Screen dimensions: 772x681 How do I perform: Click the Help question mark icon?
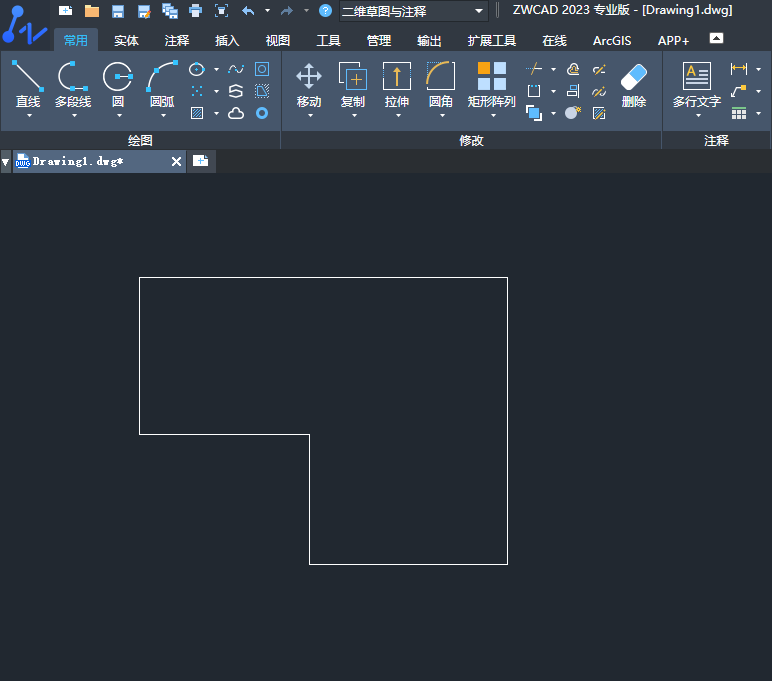click(x=325, y=10)
